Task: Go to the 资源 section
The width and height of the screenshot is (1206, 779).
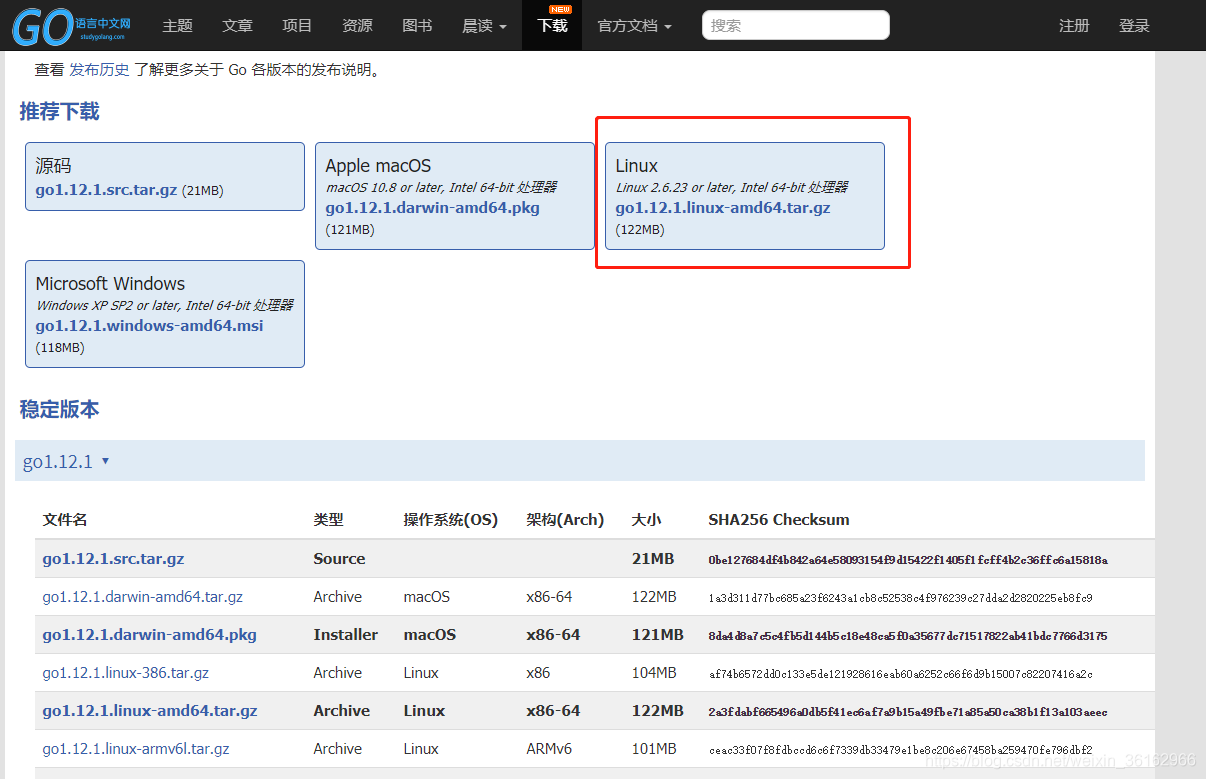Action: 357,26
